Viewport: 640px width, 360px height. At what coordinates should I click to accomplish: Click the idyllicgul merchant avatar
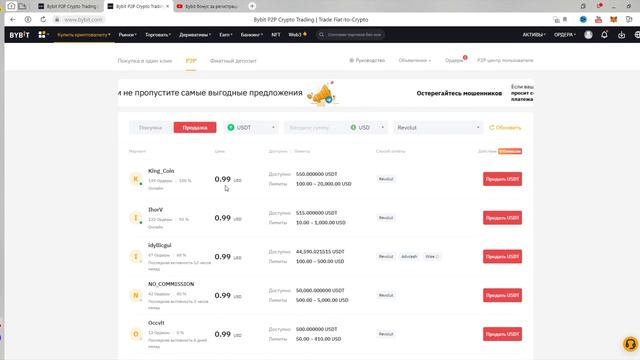pos(136,256)
